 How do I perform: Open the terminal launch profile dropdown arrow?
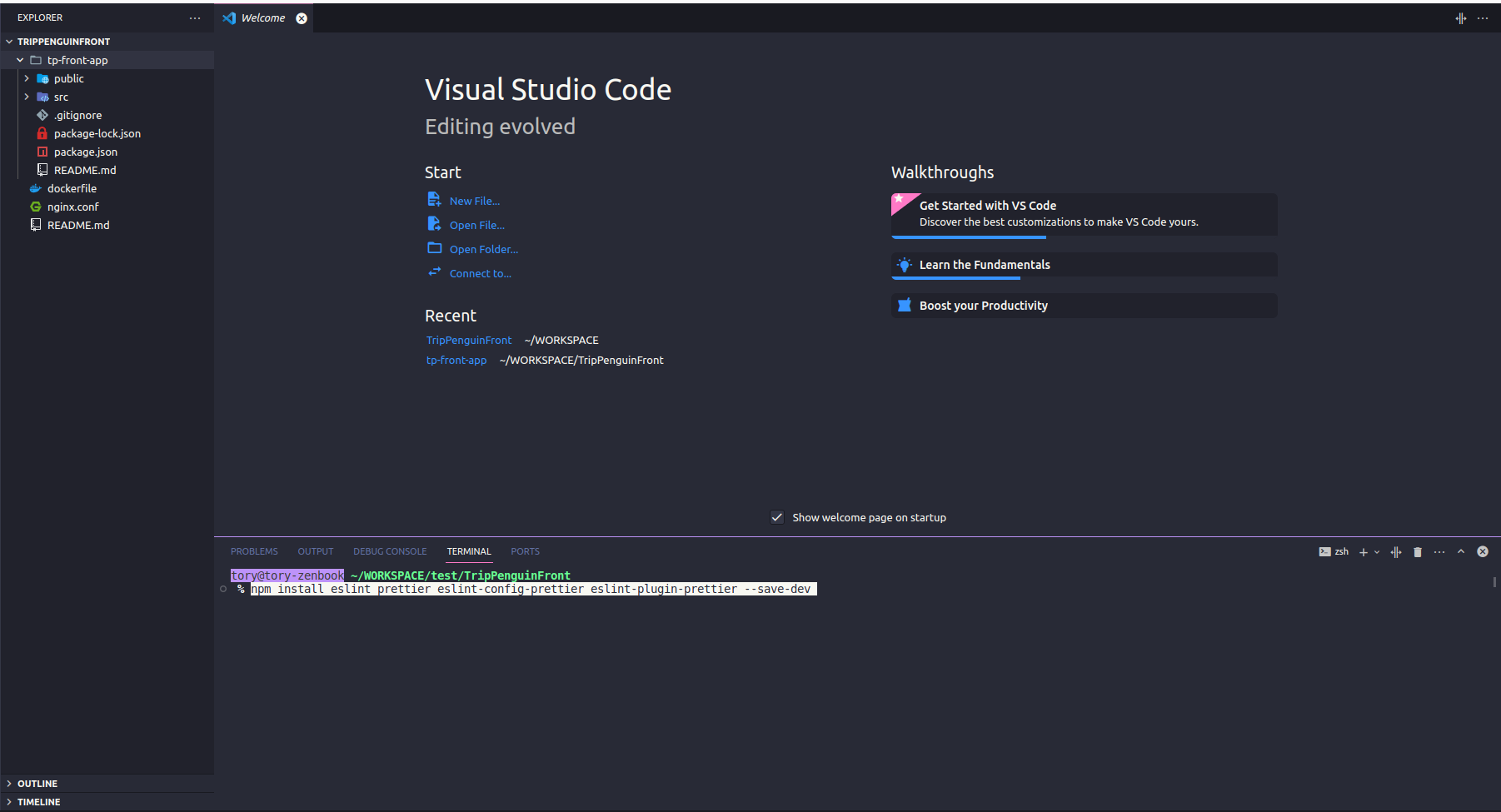(x=1377, y=552)
